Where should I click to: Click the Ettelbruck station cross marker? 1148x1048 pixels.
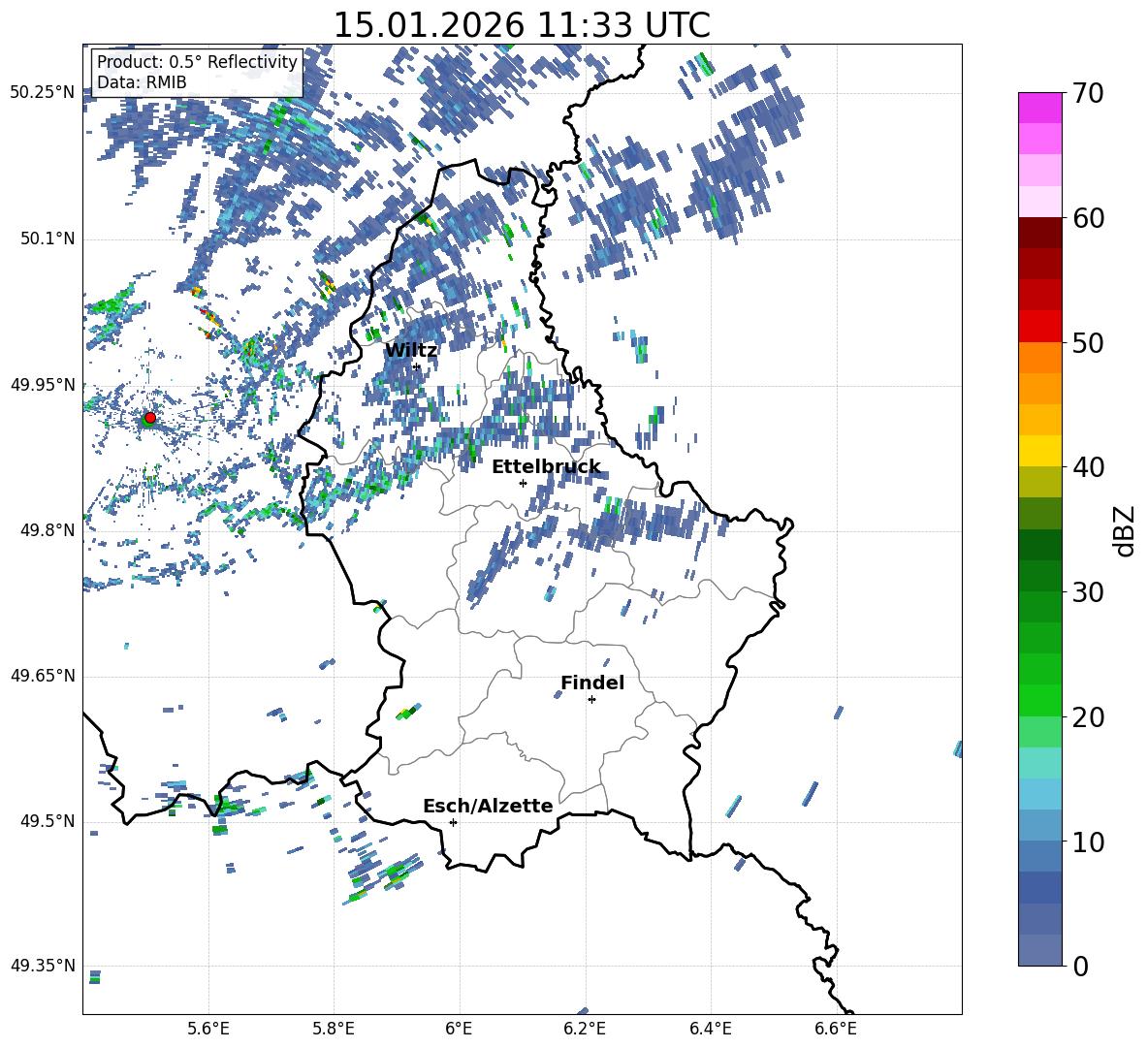(x=523, y=483)
